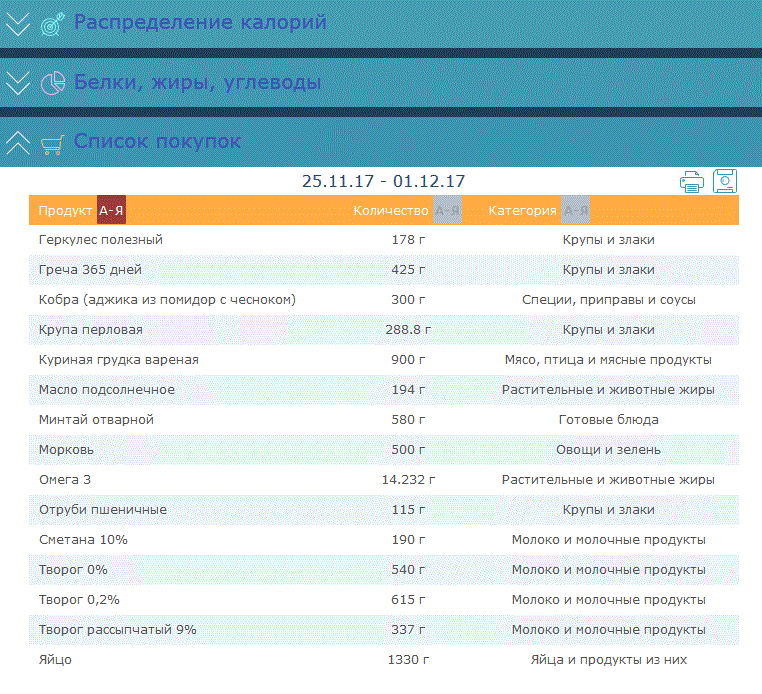Viewport: 762px width, 694px height.
Task: Open the Белки, жиры, углеводы heading
Action: click(197, 82)
